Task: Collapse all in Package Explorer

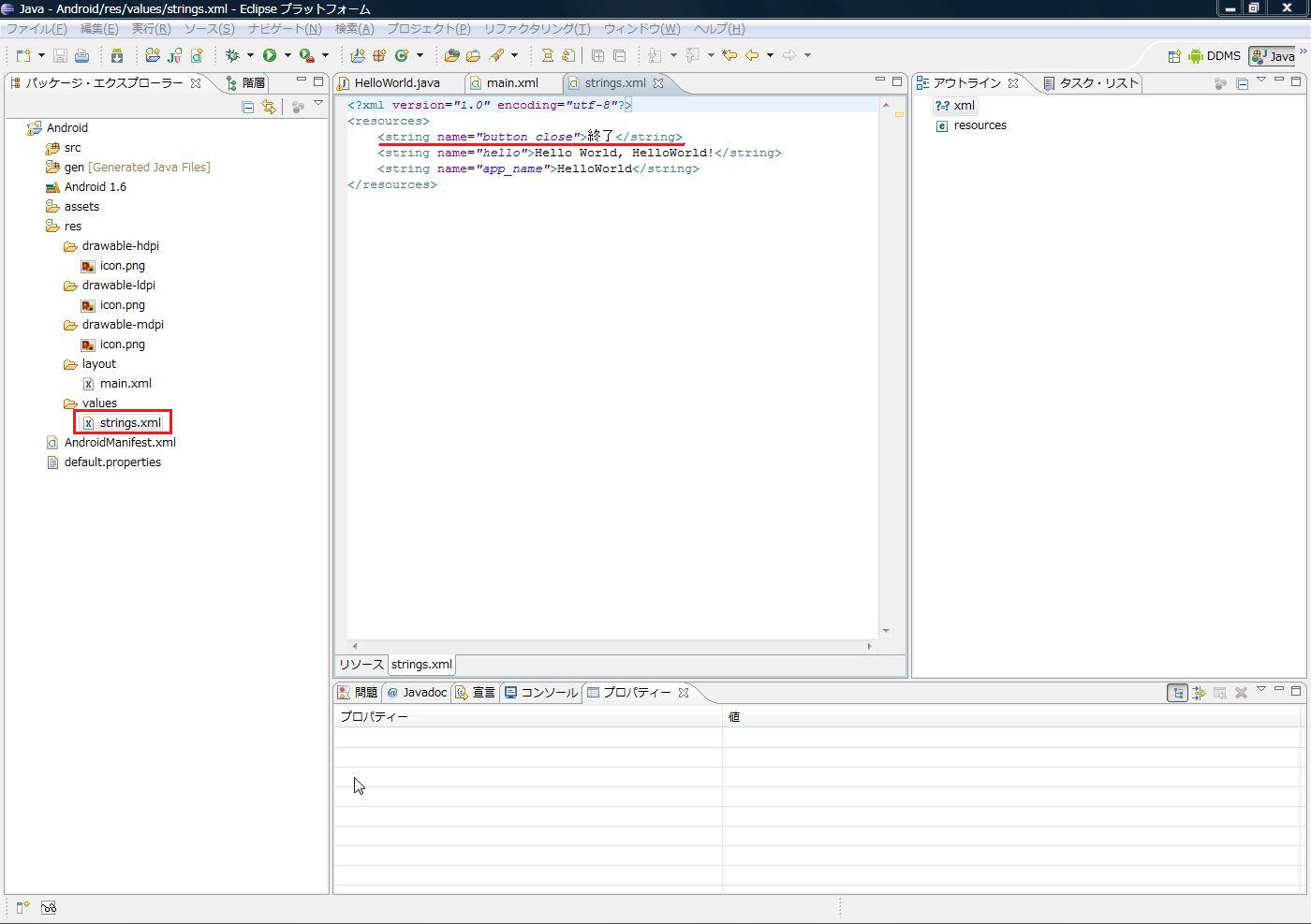Action: tap(248, 107)
